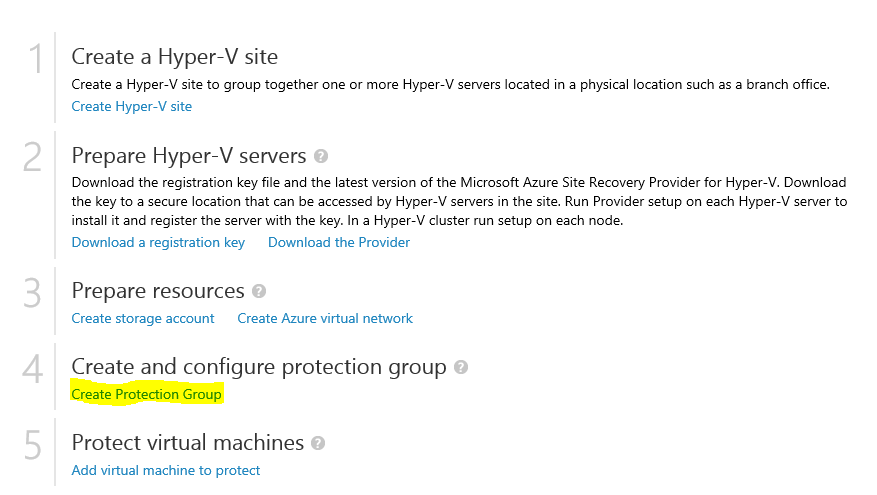
Task: Click the step number 5
Action: point(33,445)
